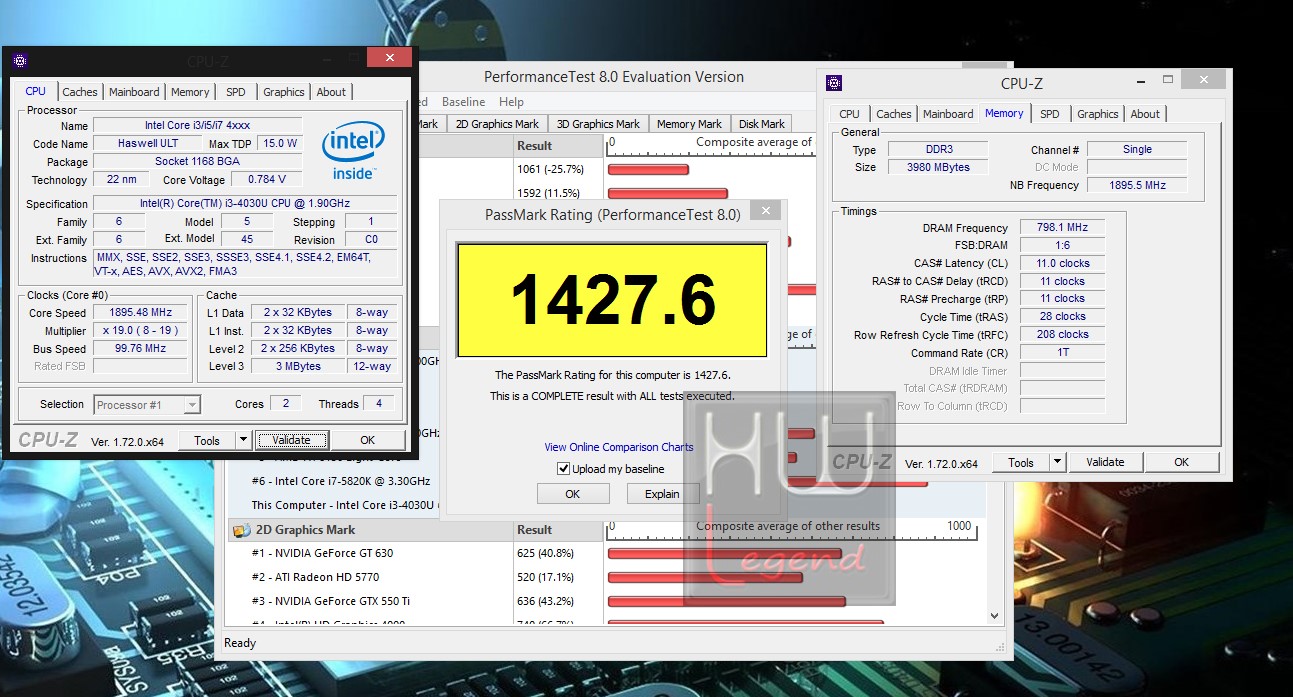Click the Haswell ULT Code Name field

[147, 143]
